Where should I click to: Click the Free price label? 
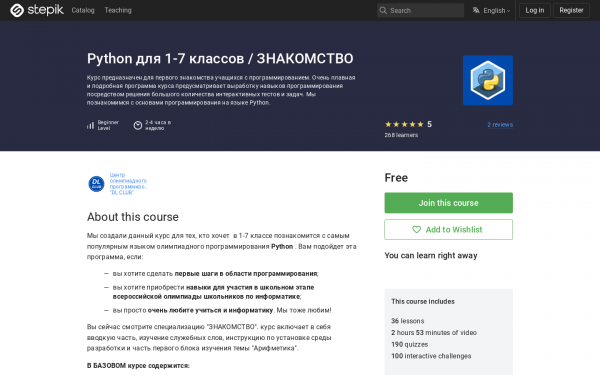(x=396, y=178)
